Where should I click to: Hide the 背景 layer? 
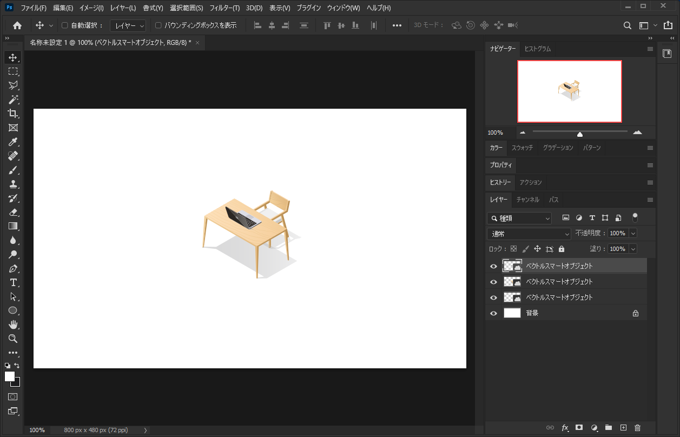point(493,313)
